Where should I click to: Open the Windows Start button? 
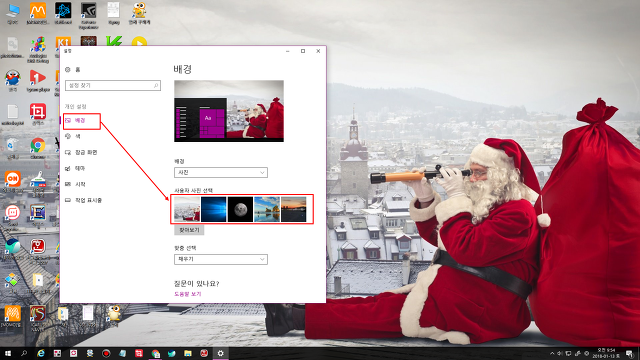click(8, 353)
